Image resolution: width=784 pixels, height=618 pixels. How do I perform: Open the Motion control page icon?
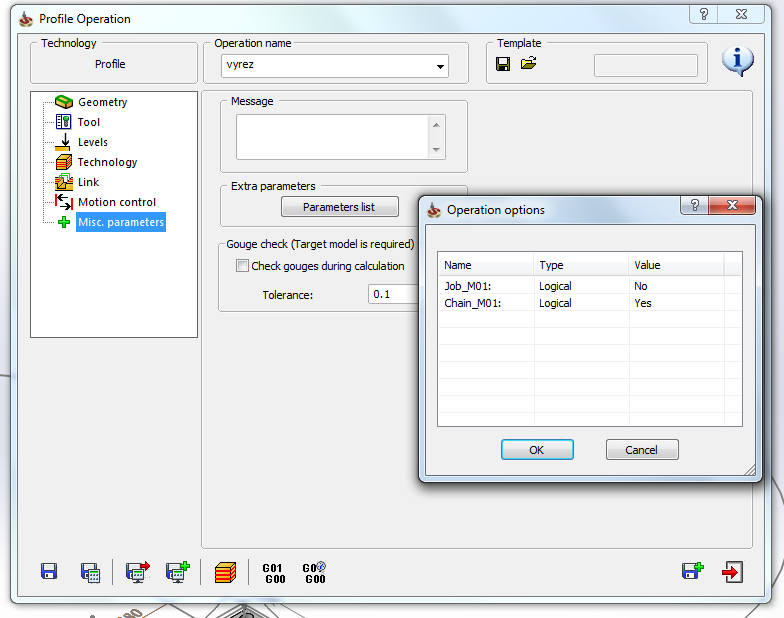point(64,202)
